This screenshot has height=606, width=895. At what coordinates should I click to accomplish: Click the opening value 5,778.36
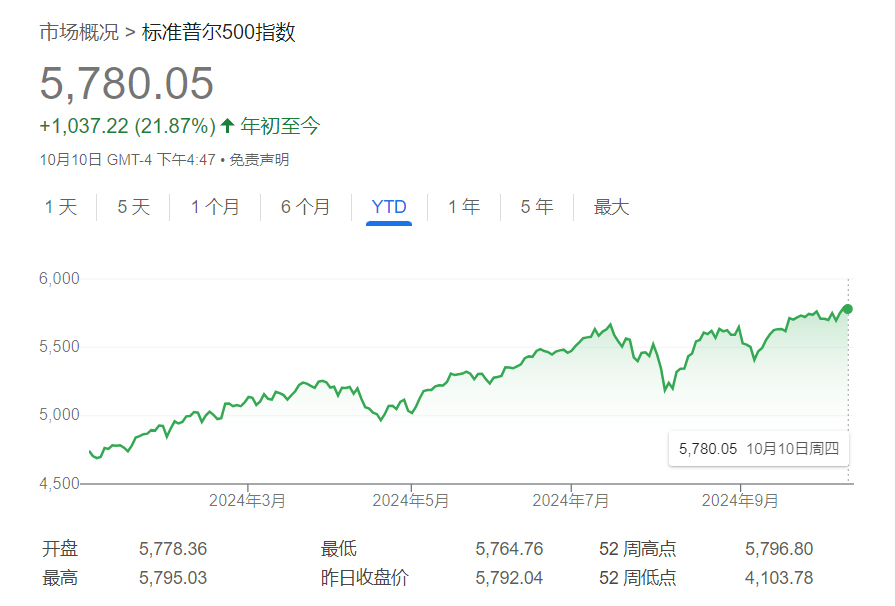173,549
